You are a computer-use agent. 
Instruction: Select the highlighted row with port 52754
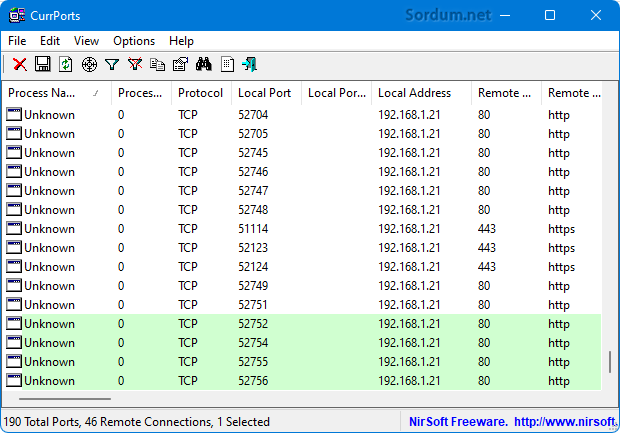pos(303,342)
